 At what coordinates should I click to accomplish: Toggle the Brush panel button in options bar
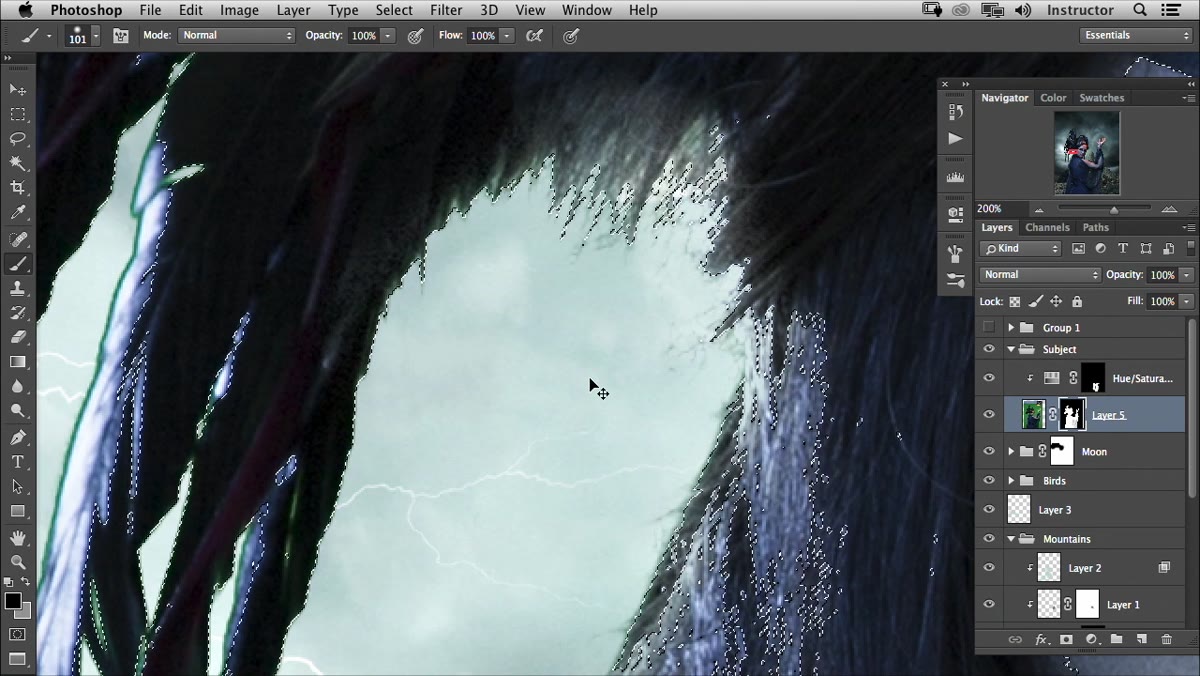pyautogui.click(x=121, y=35)
